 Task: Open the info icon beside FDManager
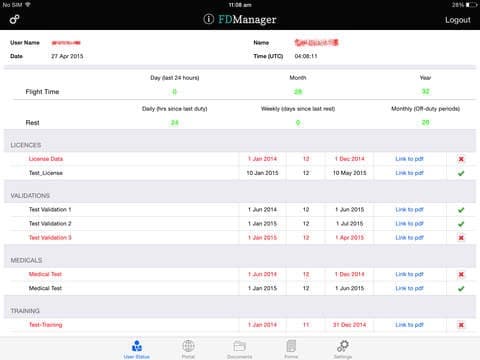pos(209,19)
